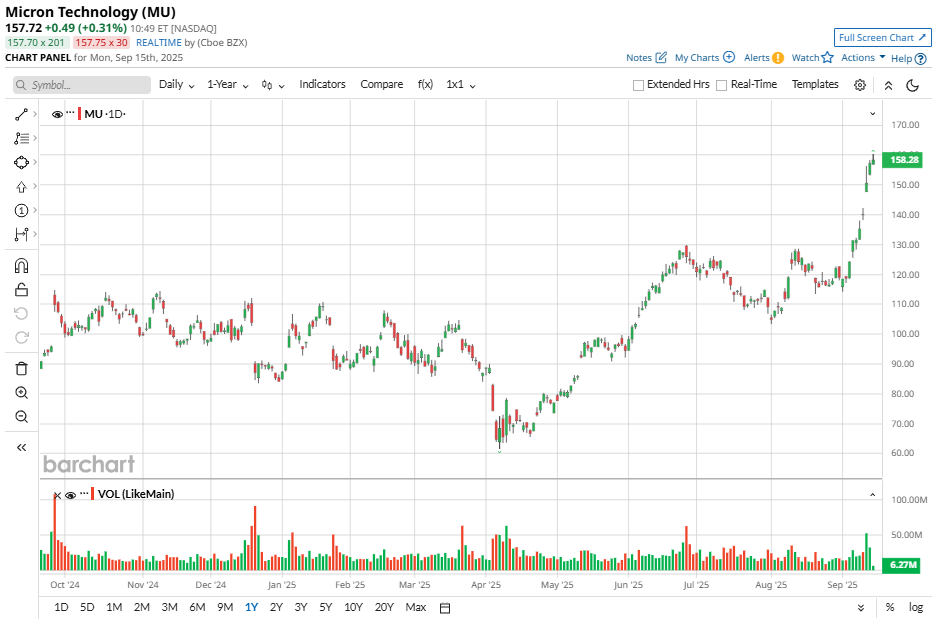Expand the VOL pane chevron
Viewport: 936px width, 622px height.
873,495
